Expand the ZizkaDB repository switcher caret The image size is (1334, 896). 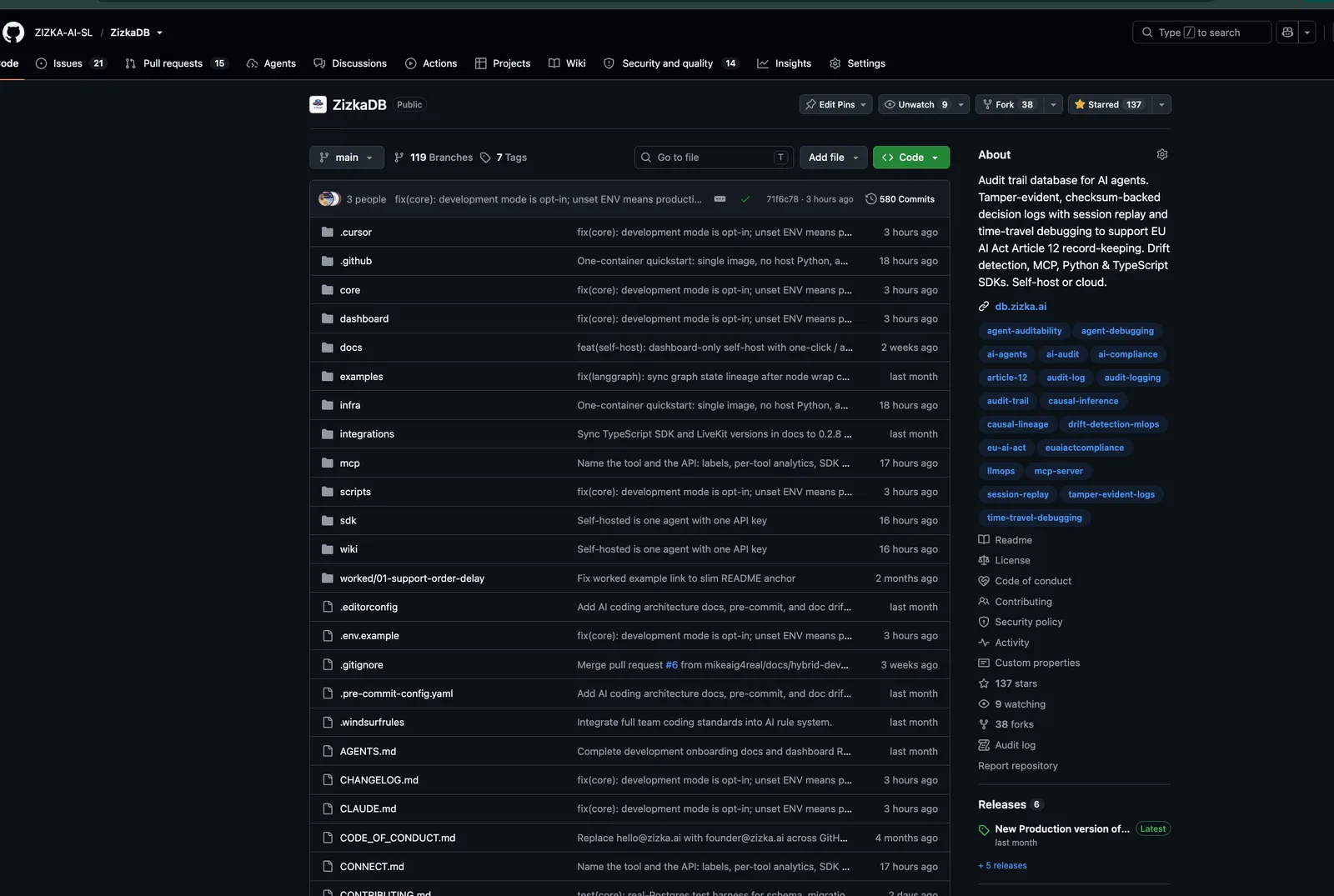point(159,33)
